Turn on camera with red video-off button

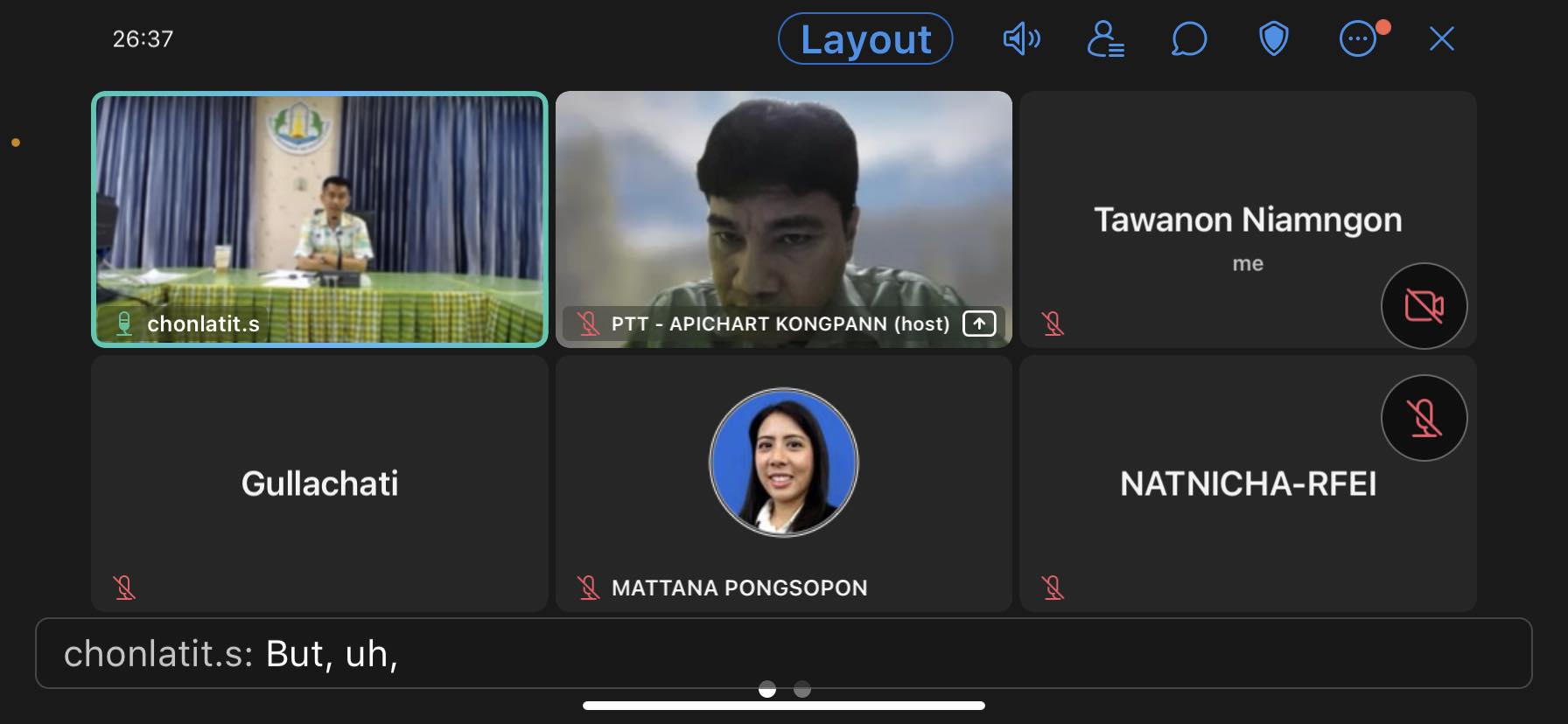1424,306
